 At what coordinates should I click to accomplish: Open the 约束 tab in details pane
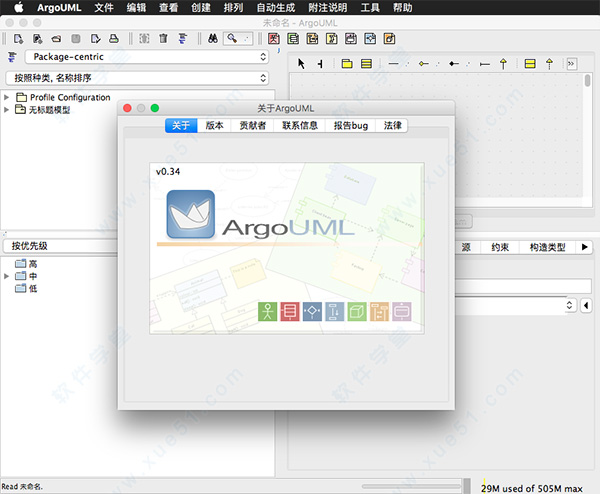click(x=500, y=247)
